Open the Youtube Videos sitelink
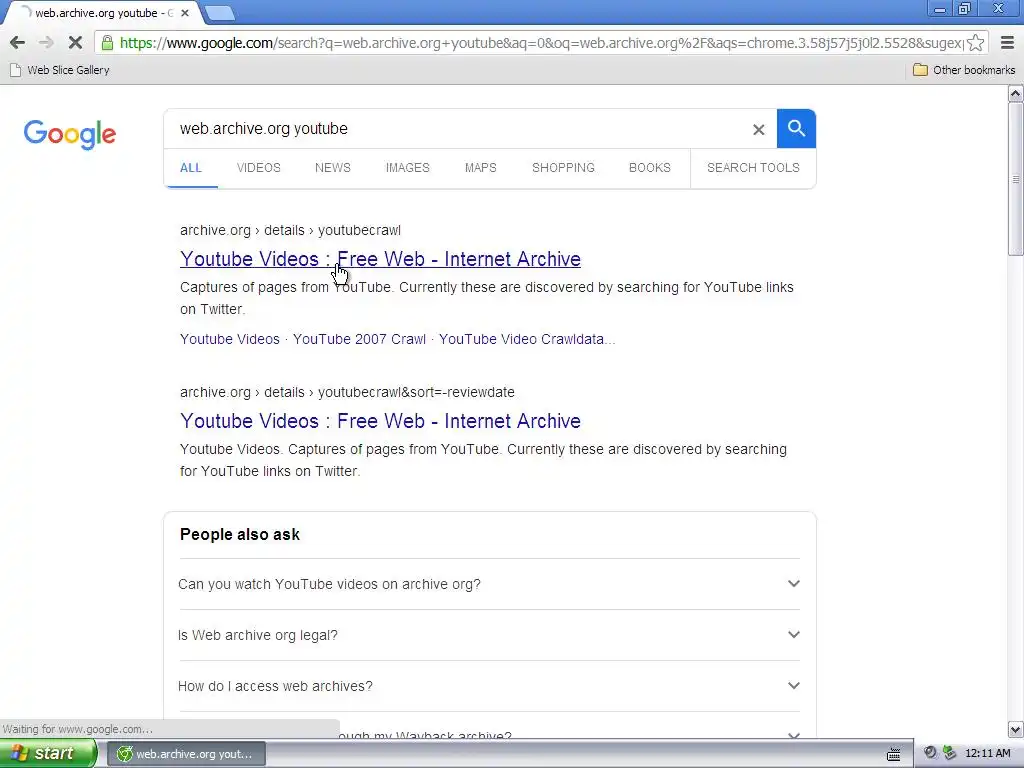The height and width of the screenshot is (768, 1024). point(230,339)
